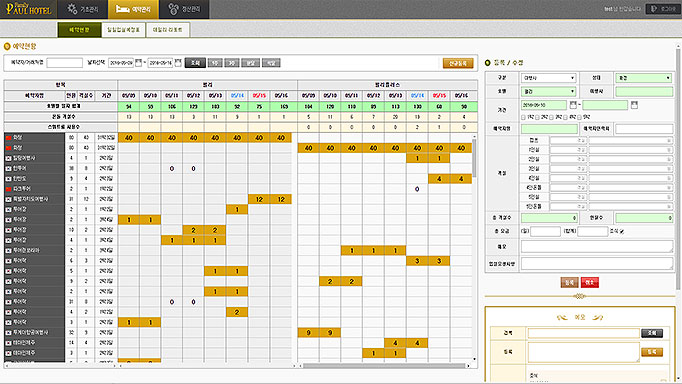The image size is (682, 384).
Task: Switch to the 예약현황 sub-tab
Action: click(x=79, y=30)
